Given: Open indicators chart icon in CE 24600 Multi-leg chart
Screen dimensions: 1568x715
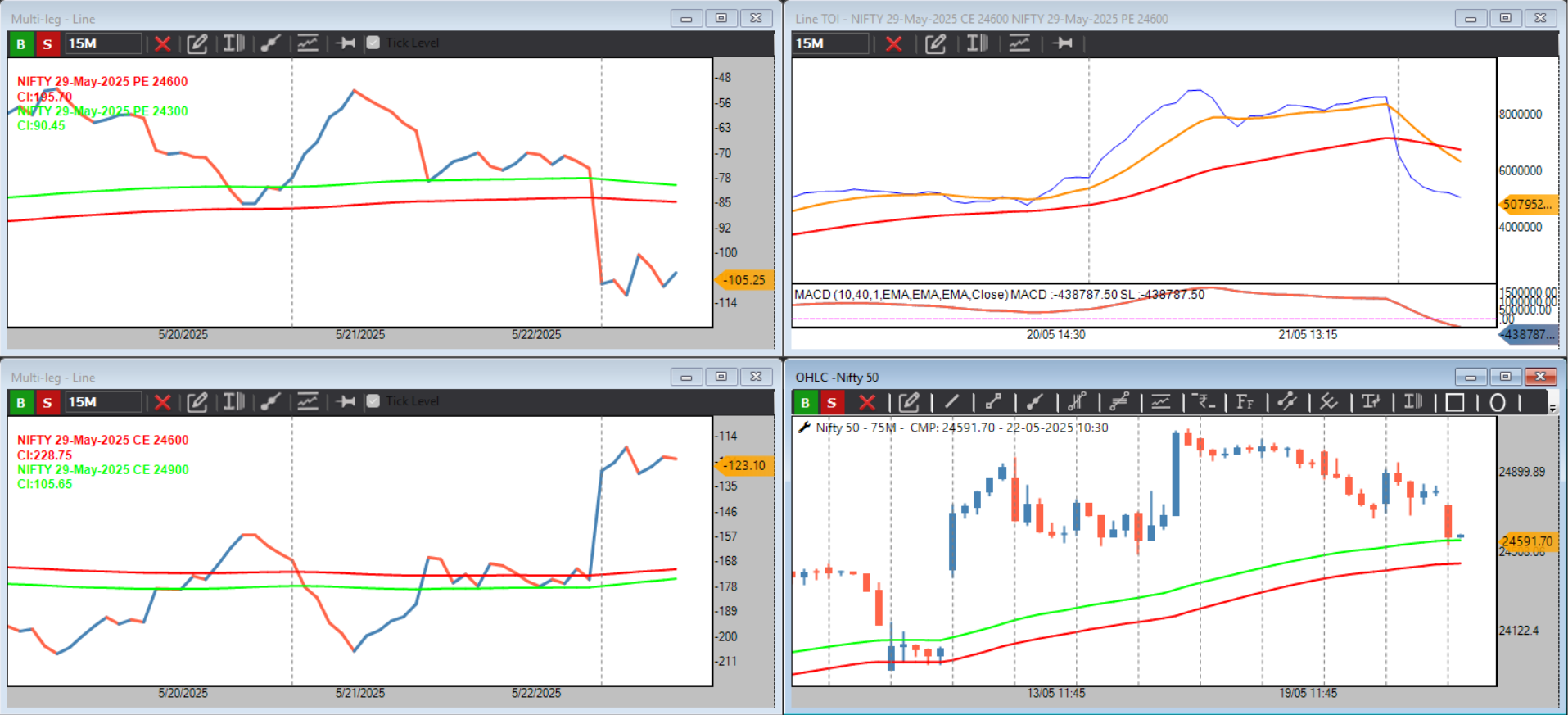Looking at the screenshot, I should click(308, 401).
